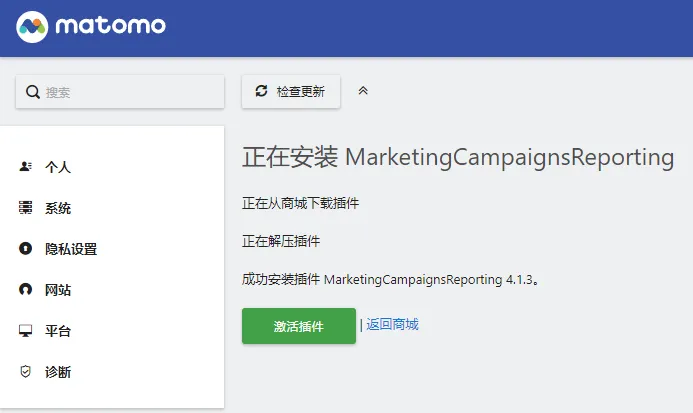Click the monitor icon next to 平台
Viewport: 693px width, 413px height.
tap(26, 331)
